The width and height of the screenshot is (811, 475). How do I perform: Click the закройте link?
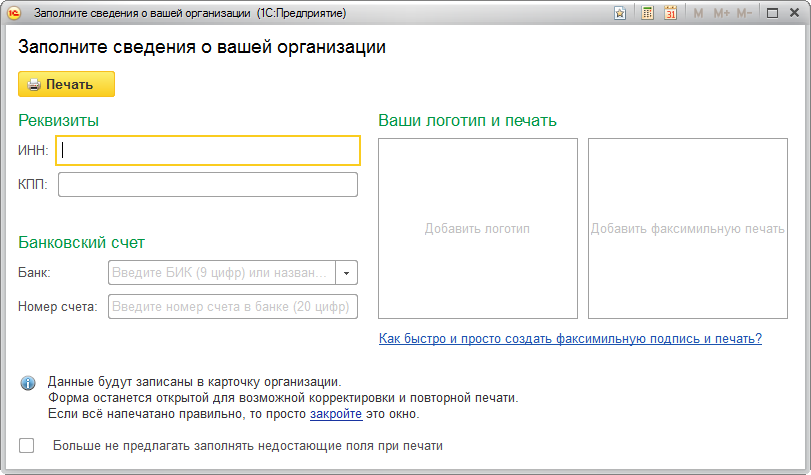(336, 414)
